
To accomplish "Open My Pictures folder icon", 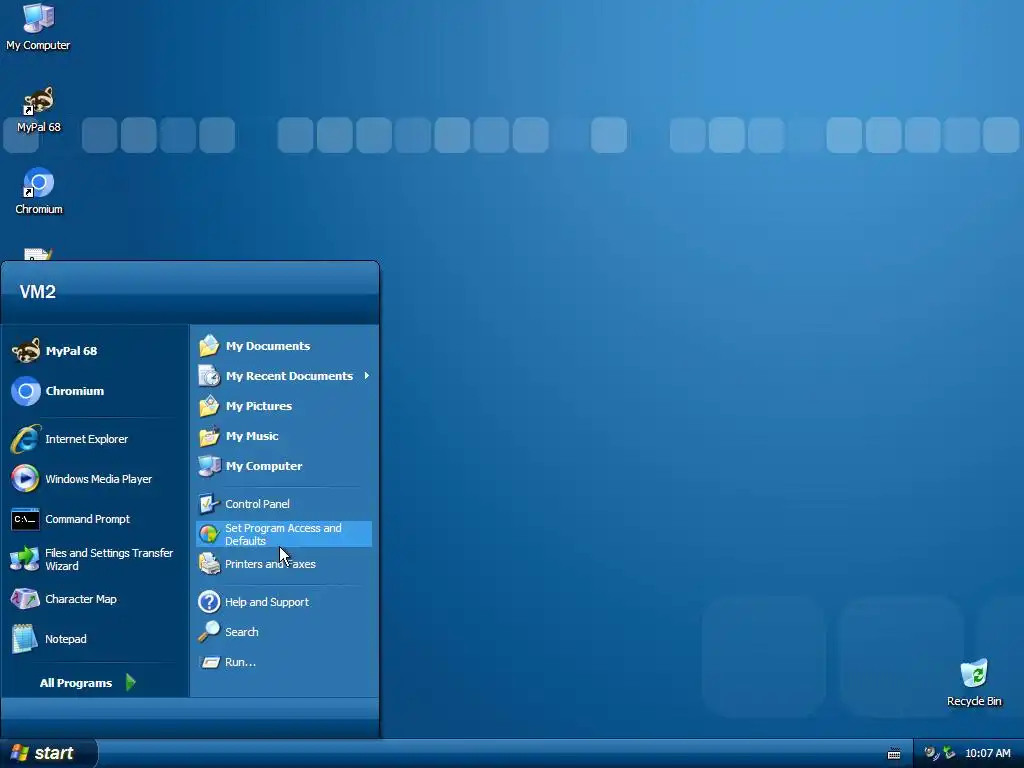I will (209, 406).
